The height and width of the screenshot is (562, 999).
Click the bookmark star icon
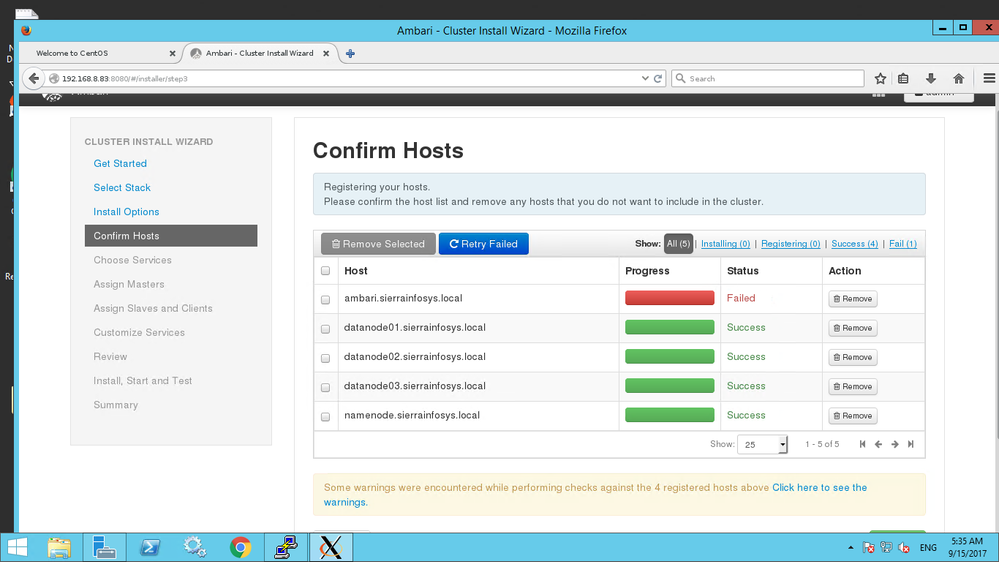pyautogui.click(x=880, y=78)
